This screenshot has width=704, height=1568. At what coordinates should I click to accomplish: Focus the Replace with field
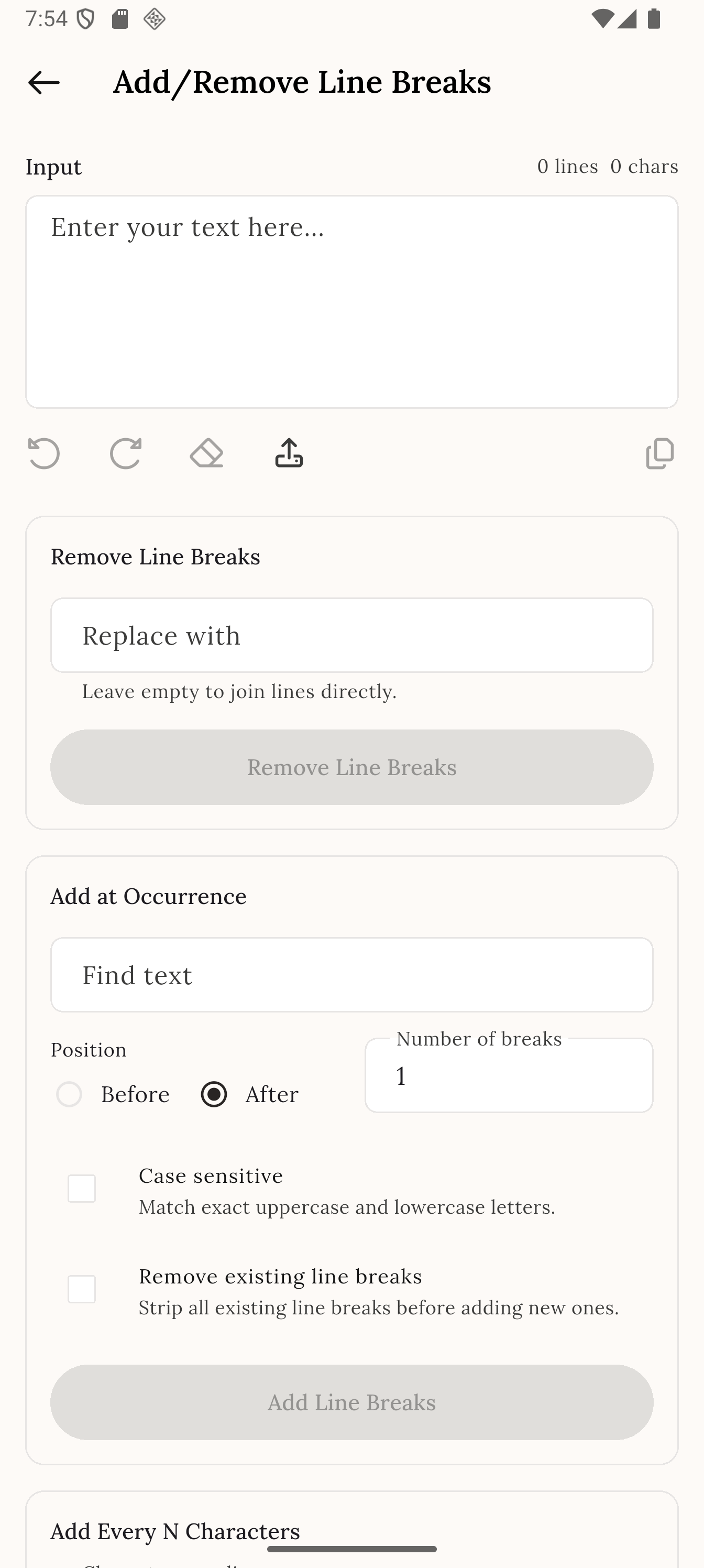(x=351, y=635)
